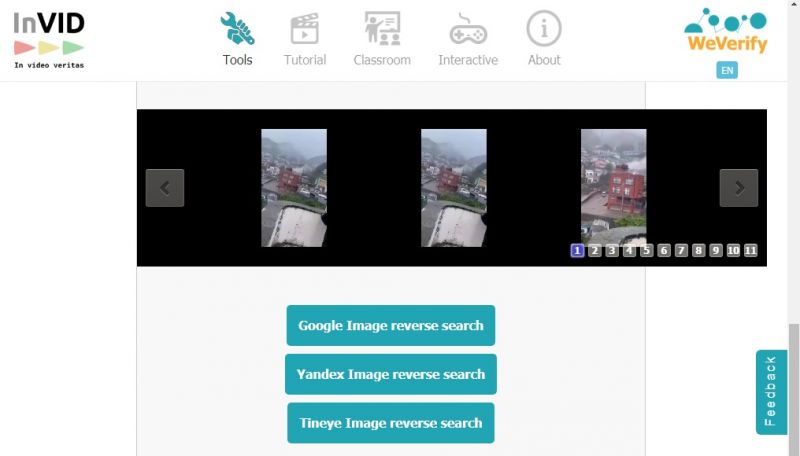Go to previous keyframes with left arrow
This screenshot has width=800, height=456.
[x=165, y=188]
